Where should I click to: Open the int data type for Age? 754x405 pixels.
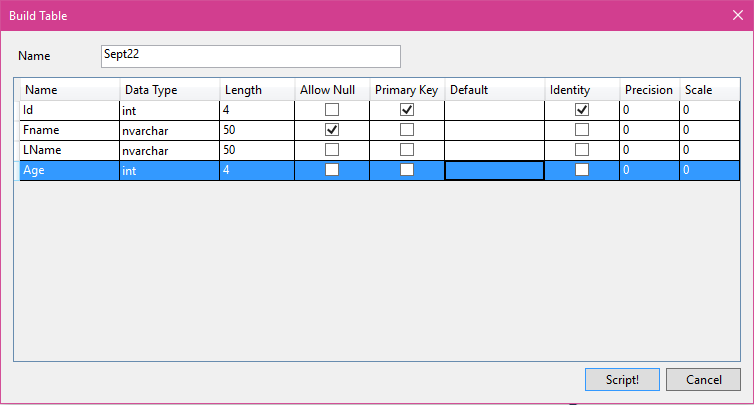[x=169, y=170]
